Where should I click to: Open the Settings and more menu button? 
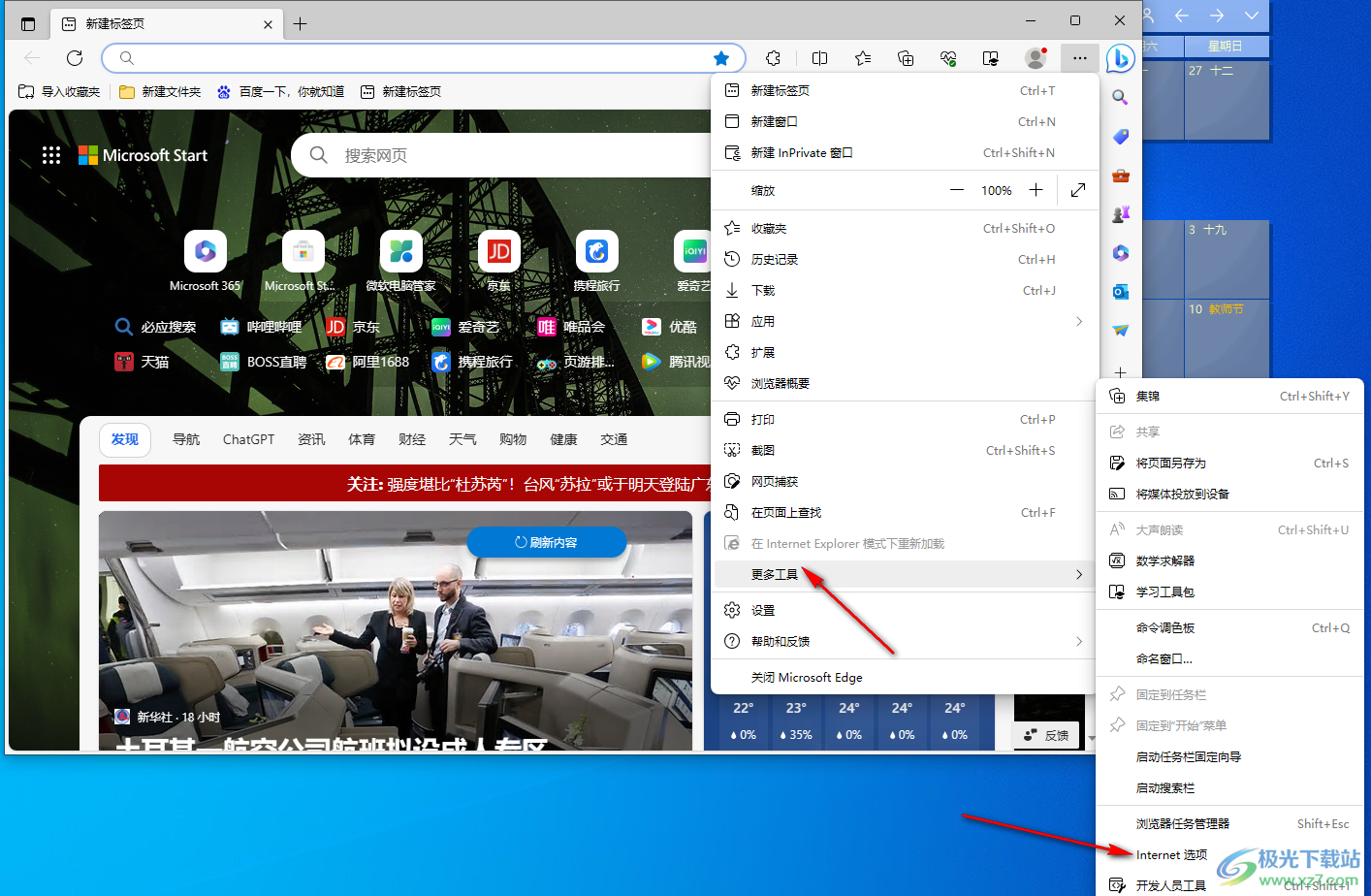1079,58
